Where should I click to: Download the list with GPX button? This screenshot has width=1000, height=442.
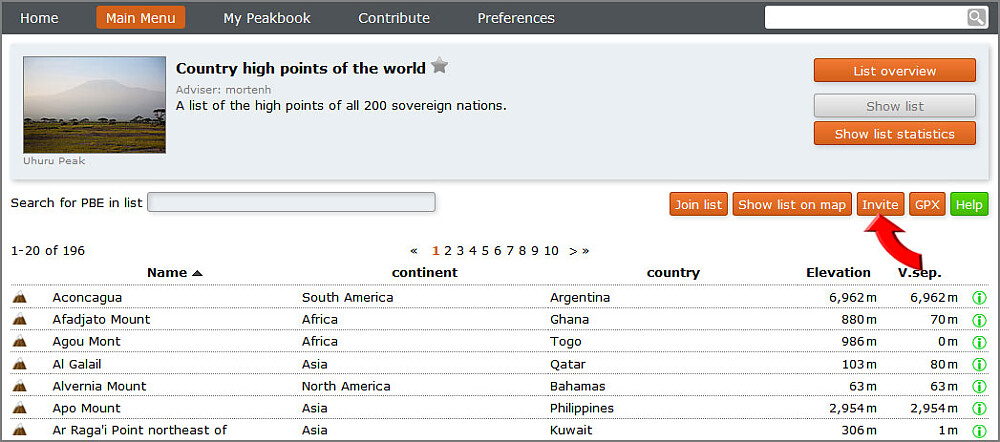(927, 205)
